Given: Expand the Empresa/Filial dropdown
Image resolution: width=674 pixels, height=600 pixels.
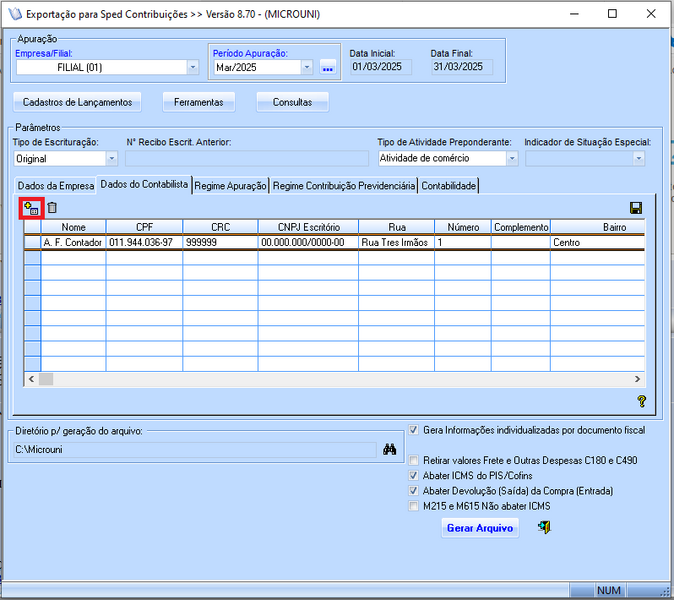Looking at the screenshot, I should tap(193, 67).
